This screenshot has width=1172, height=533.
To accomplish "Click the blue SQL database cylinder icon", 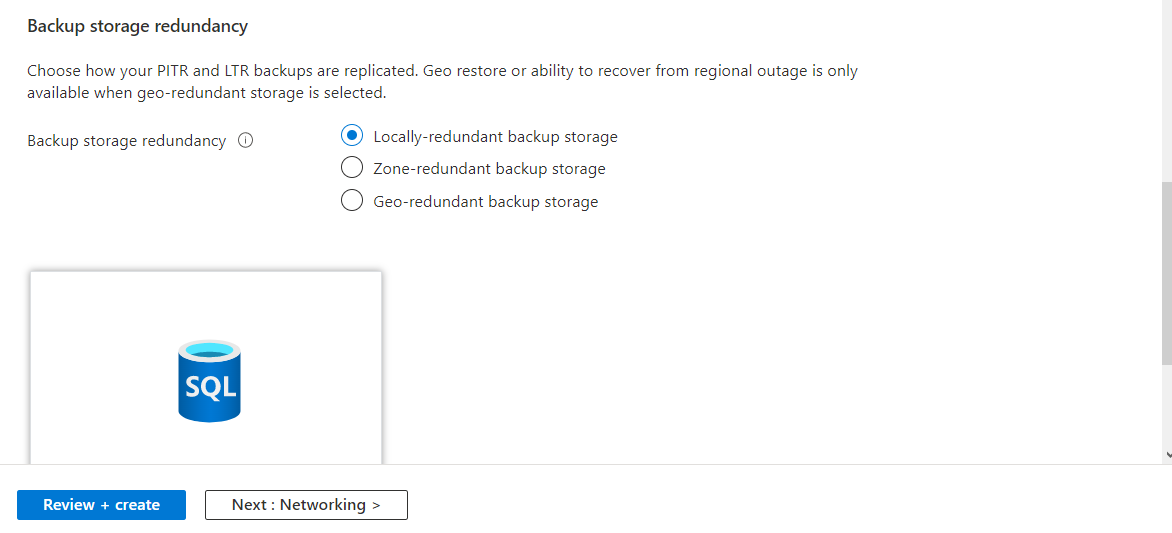I will click(210, 381).
